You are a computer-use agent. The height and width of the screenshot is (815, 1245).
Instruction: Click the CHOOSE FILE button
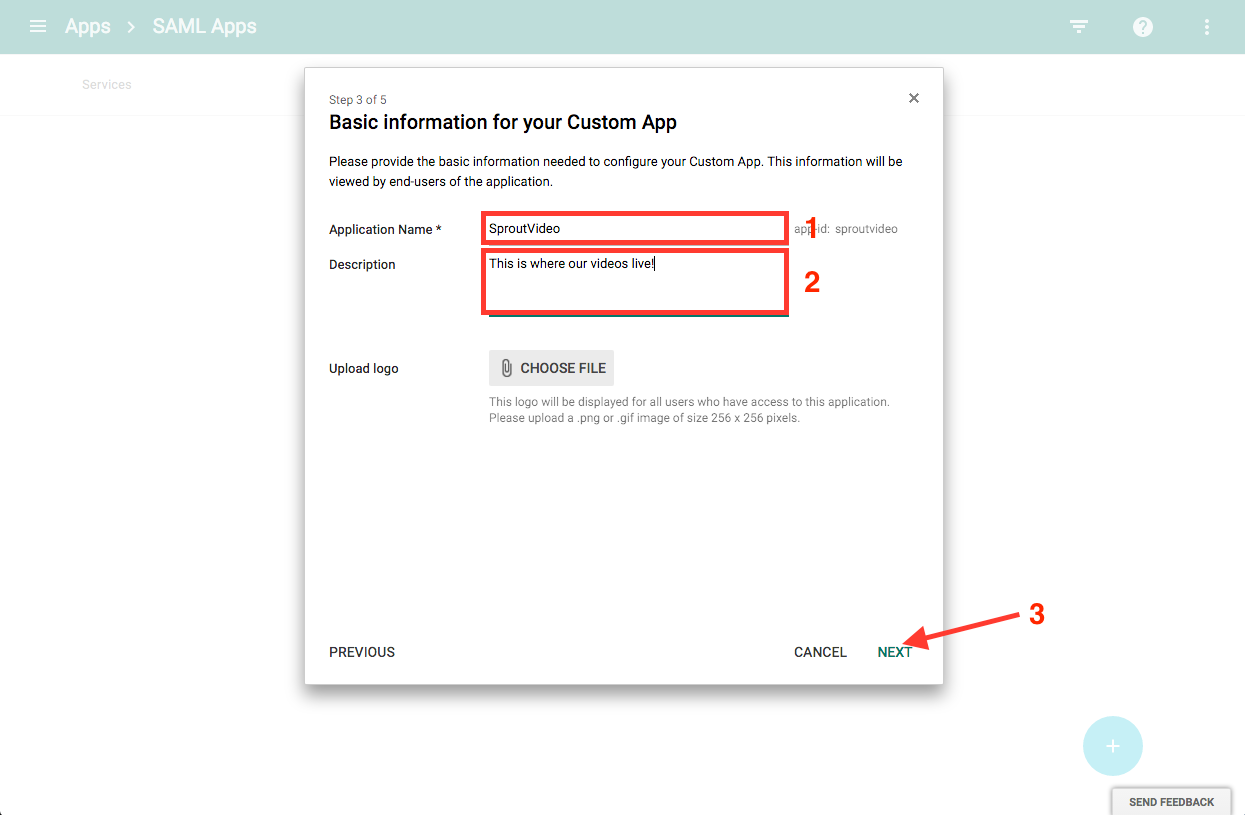(551, 368)
